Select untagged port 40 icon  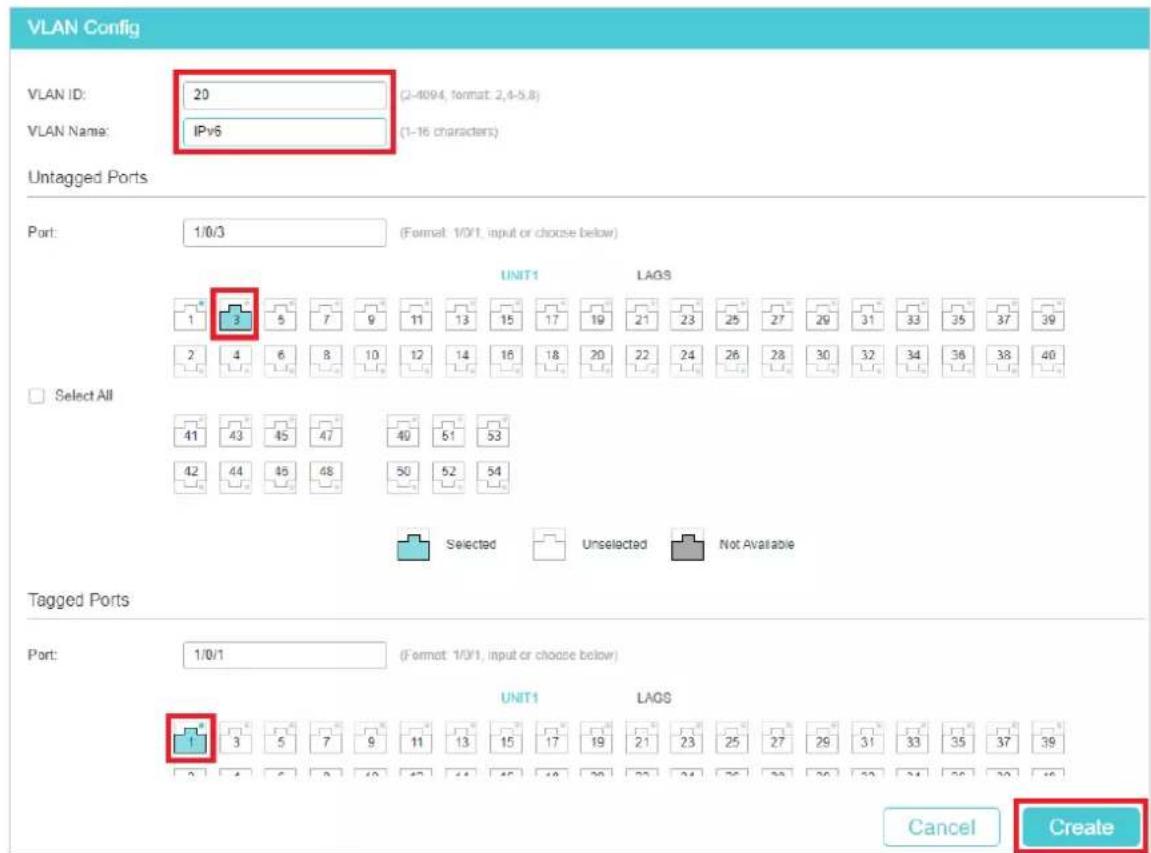1048,360
